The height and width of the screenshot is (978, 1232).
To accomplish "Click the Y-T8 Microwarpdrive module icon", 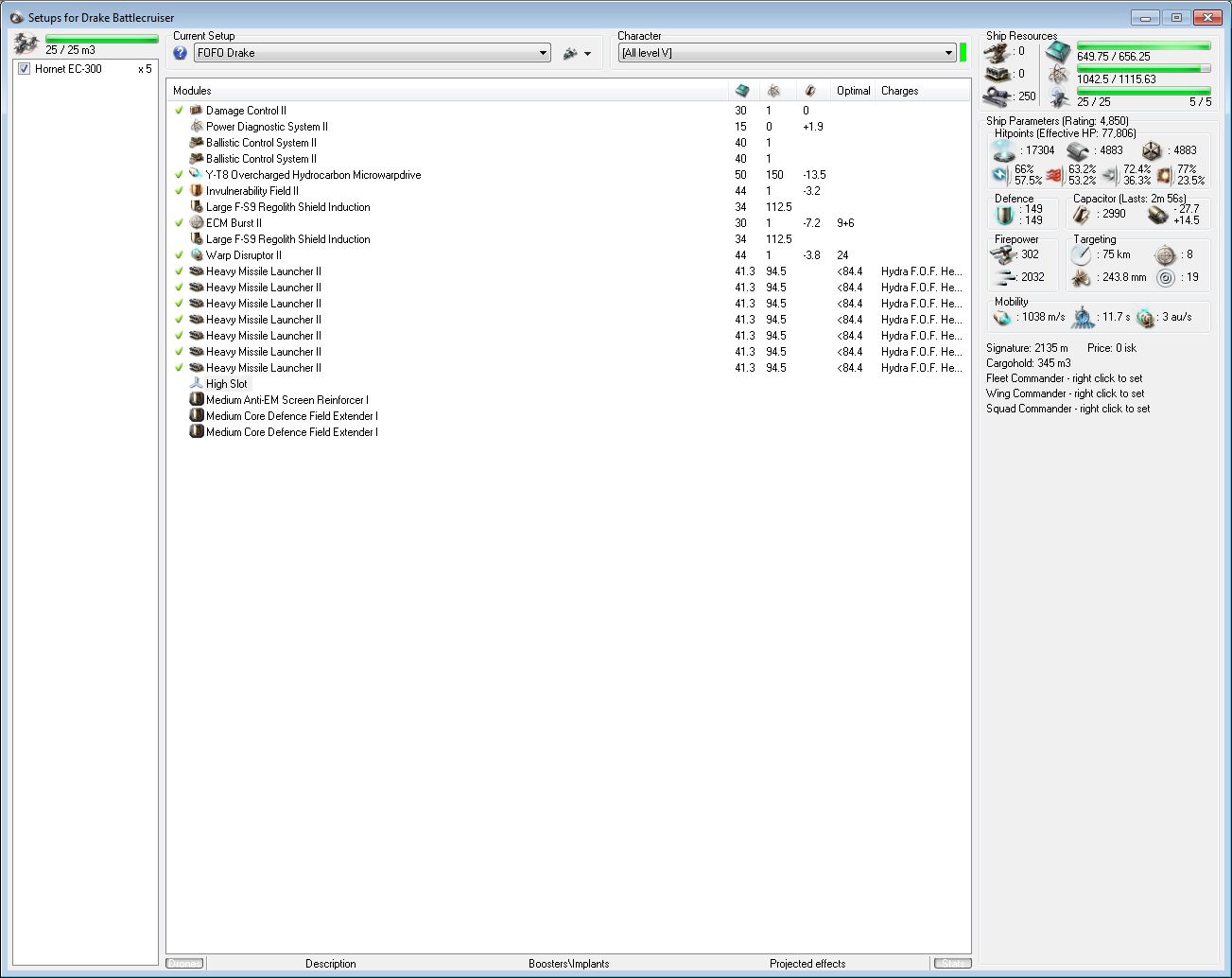I will 197,175.
